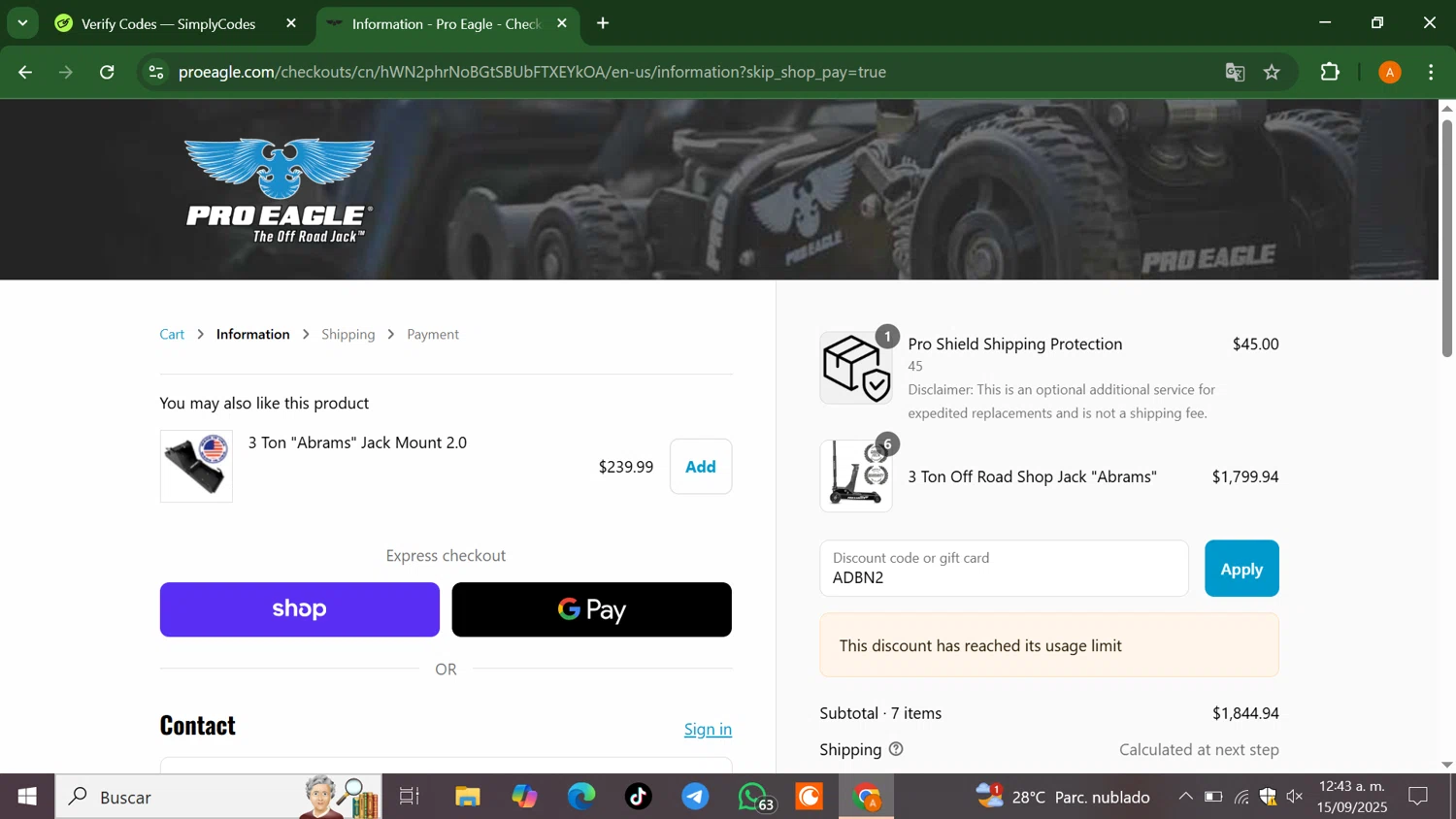Image resolution: width=1456 pixels, height=819 pixels.
Task: Open Task View on the taskbar
Action: [410, 797]
